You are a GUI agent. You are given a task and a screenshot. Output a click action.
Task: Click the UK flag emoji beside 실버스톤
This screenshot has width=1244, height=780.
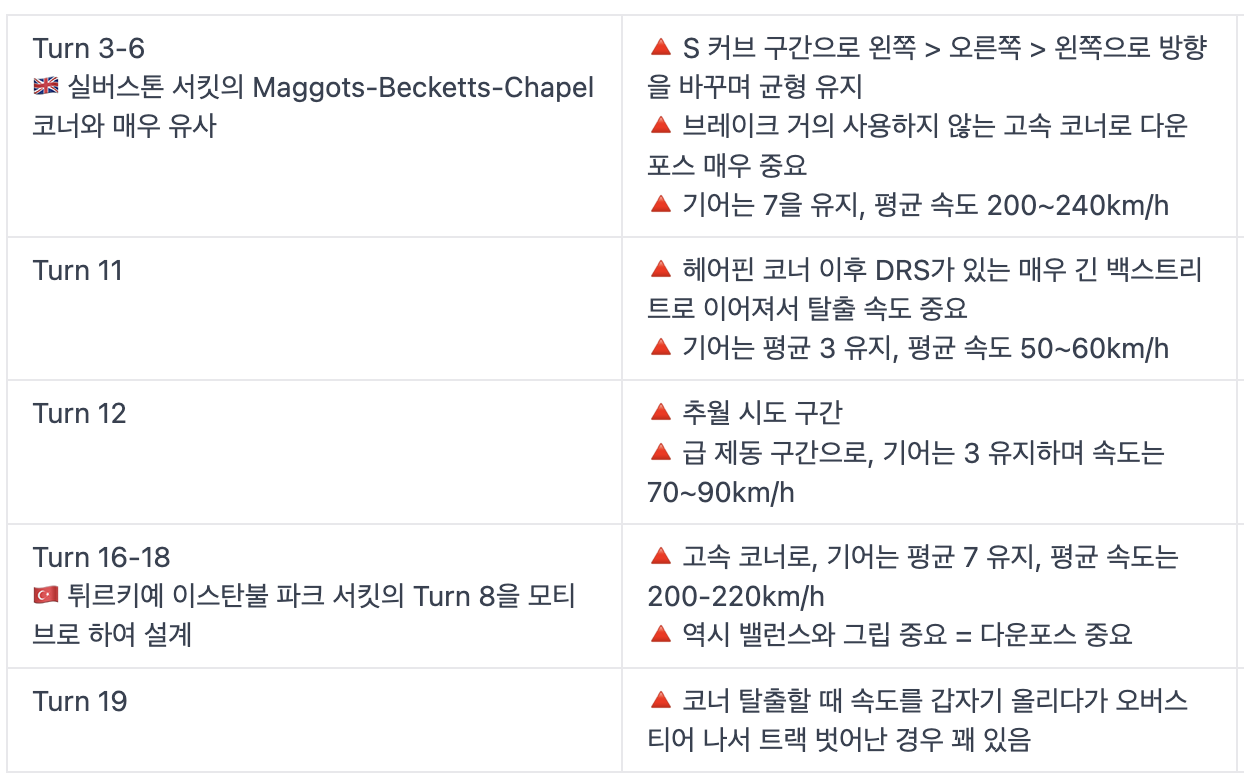pyautogui.click(x=46, y=88)
